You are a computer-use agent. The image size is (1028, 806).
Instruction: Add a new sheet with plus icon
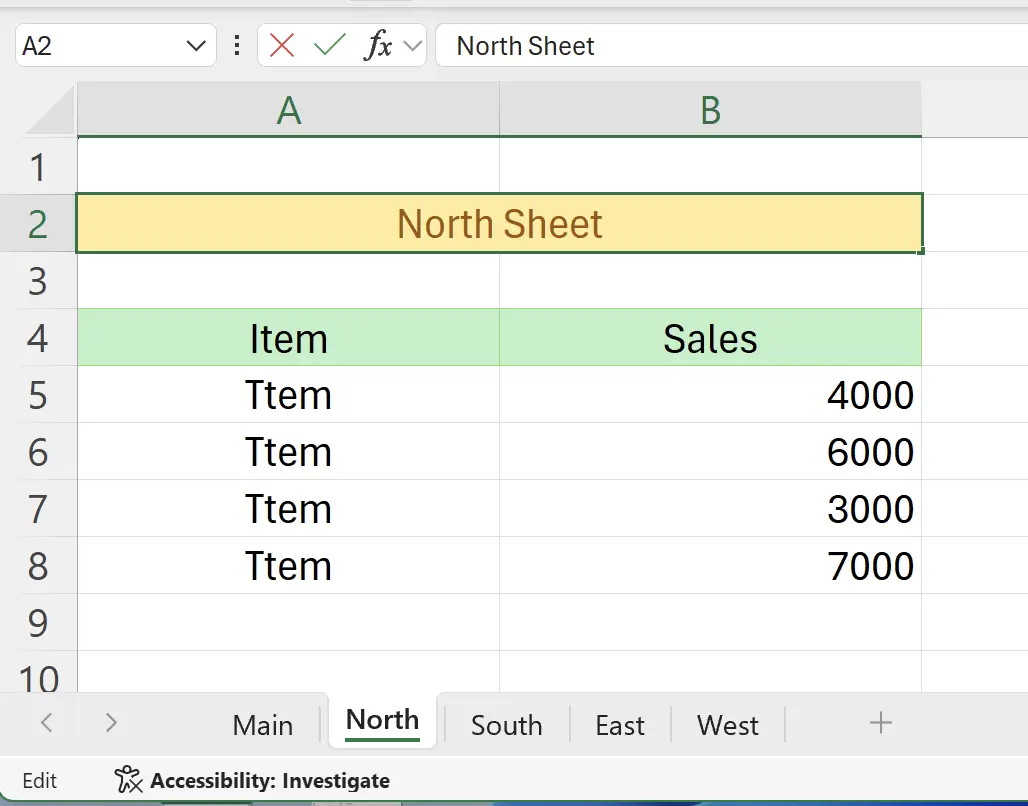pos(880,723)
